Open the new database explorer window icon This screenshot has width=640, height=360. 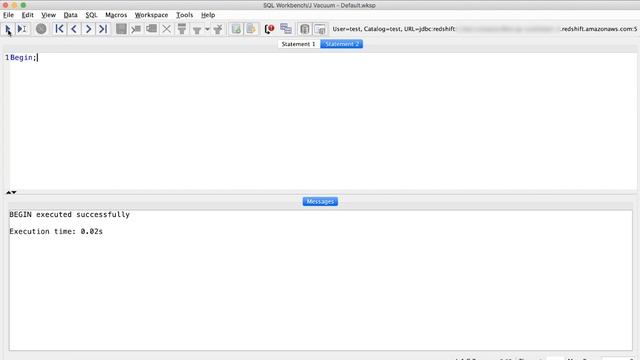pos(320,29)
